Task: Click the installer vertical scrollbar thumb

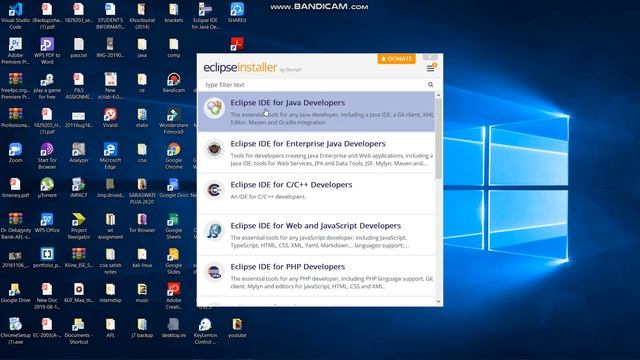Action: (x=438, y=138)
